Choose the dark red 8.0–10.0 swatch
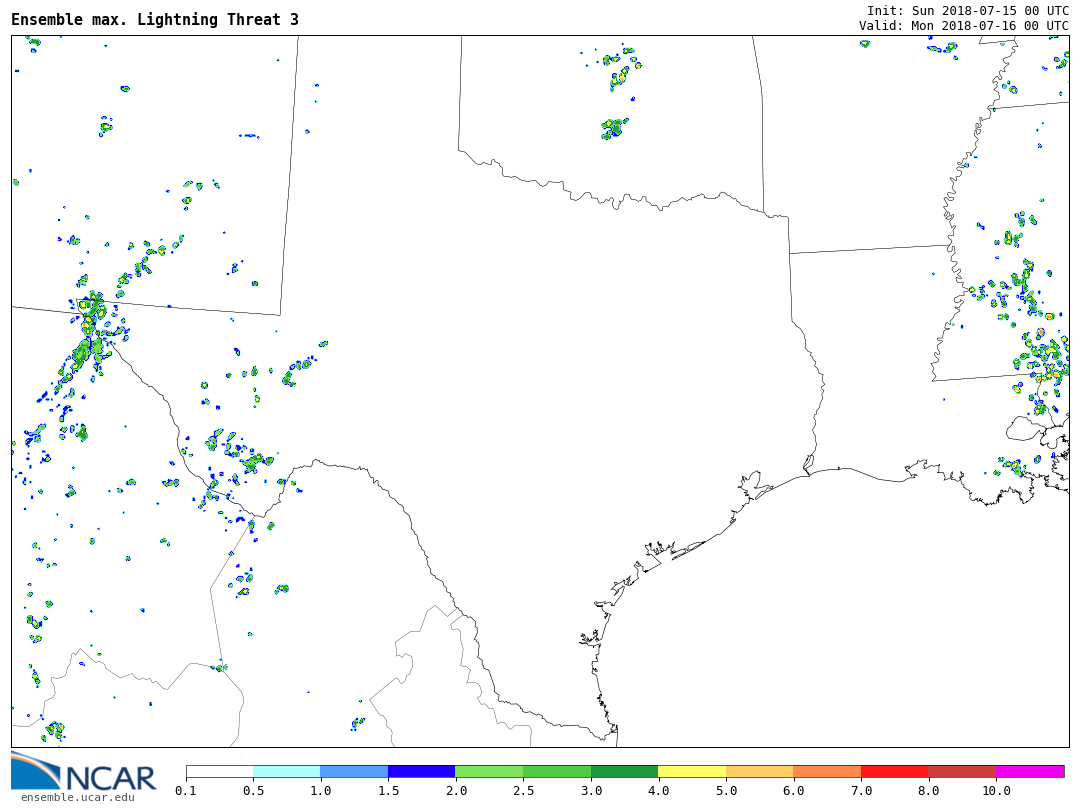 [962, 772]
